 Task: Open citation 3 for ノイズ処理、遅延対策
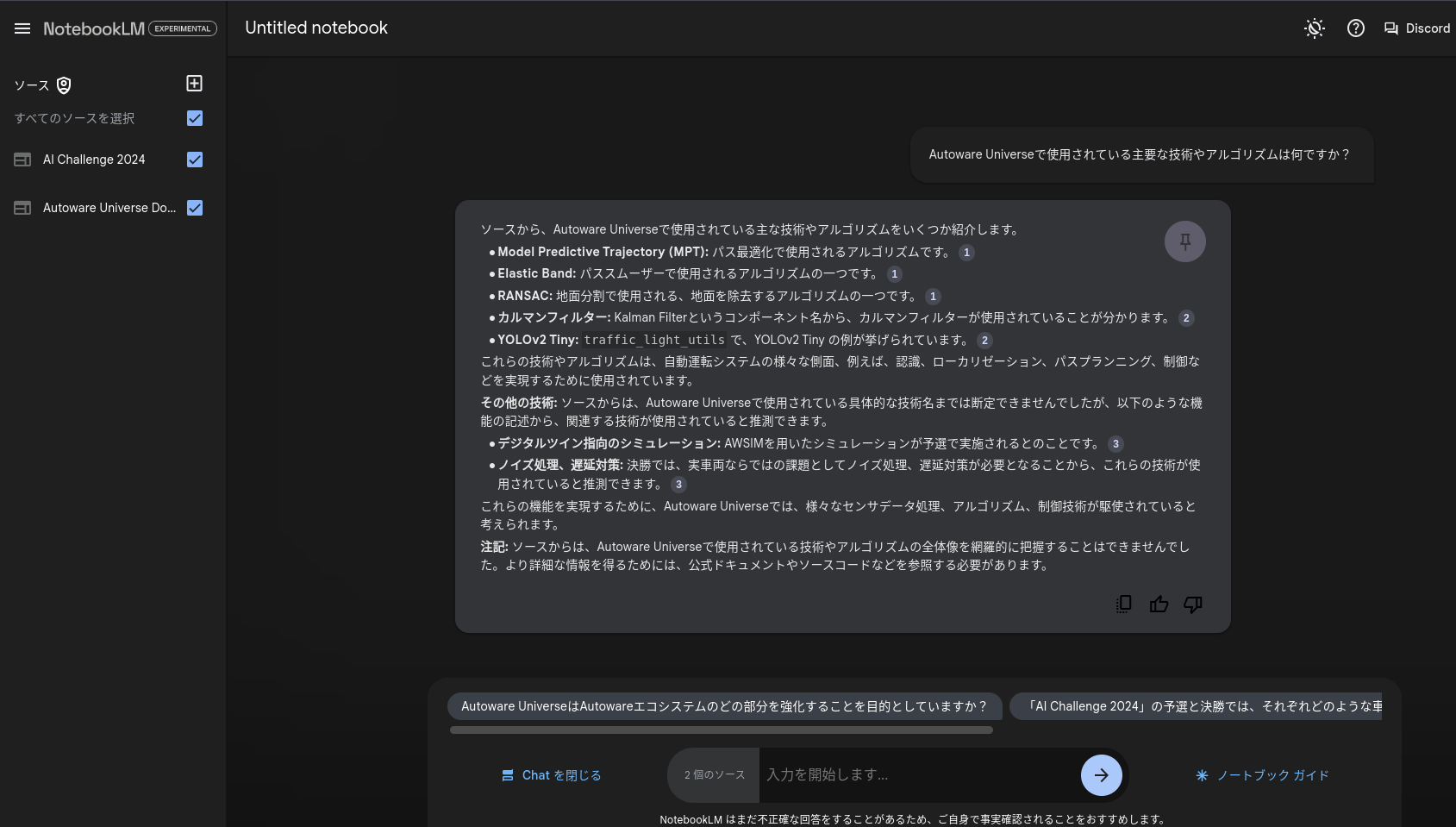[678, 485]
